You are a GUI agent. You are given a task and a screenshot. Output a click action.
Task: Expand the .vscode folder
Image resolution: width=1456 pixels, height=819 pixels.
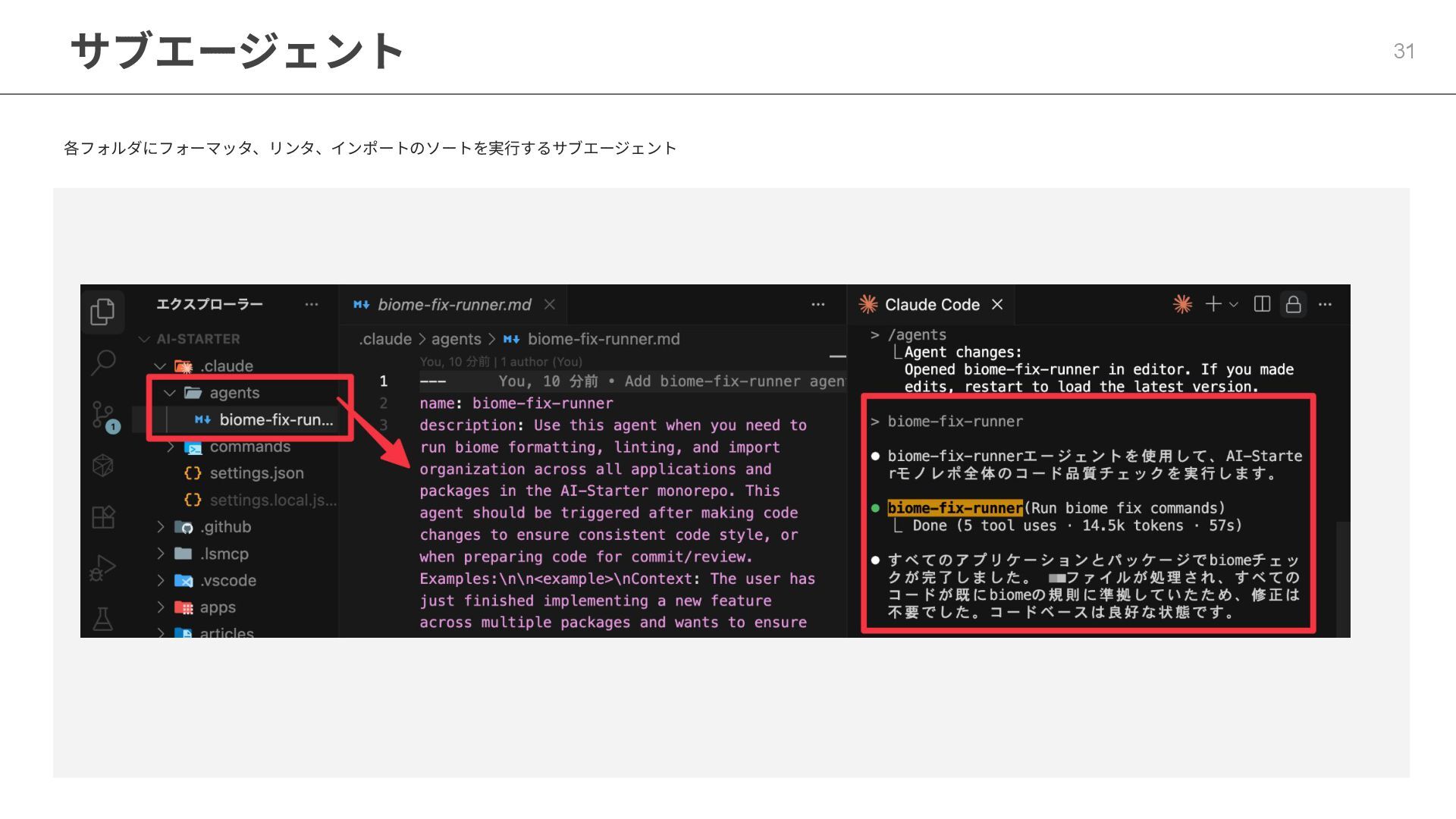tap(160, 580)
